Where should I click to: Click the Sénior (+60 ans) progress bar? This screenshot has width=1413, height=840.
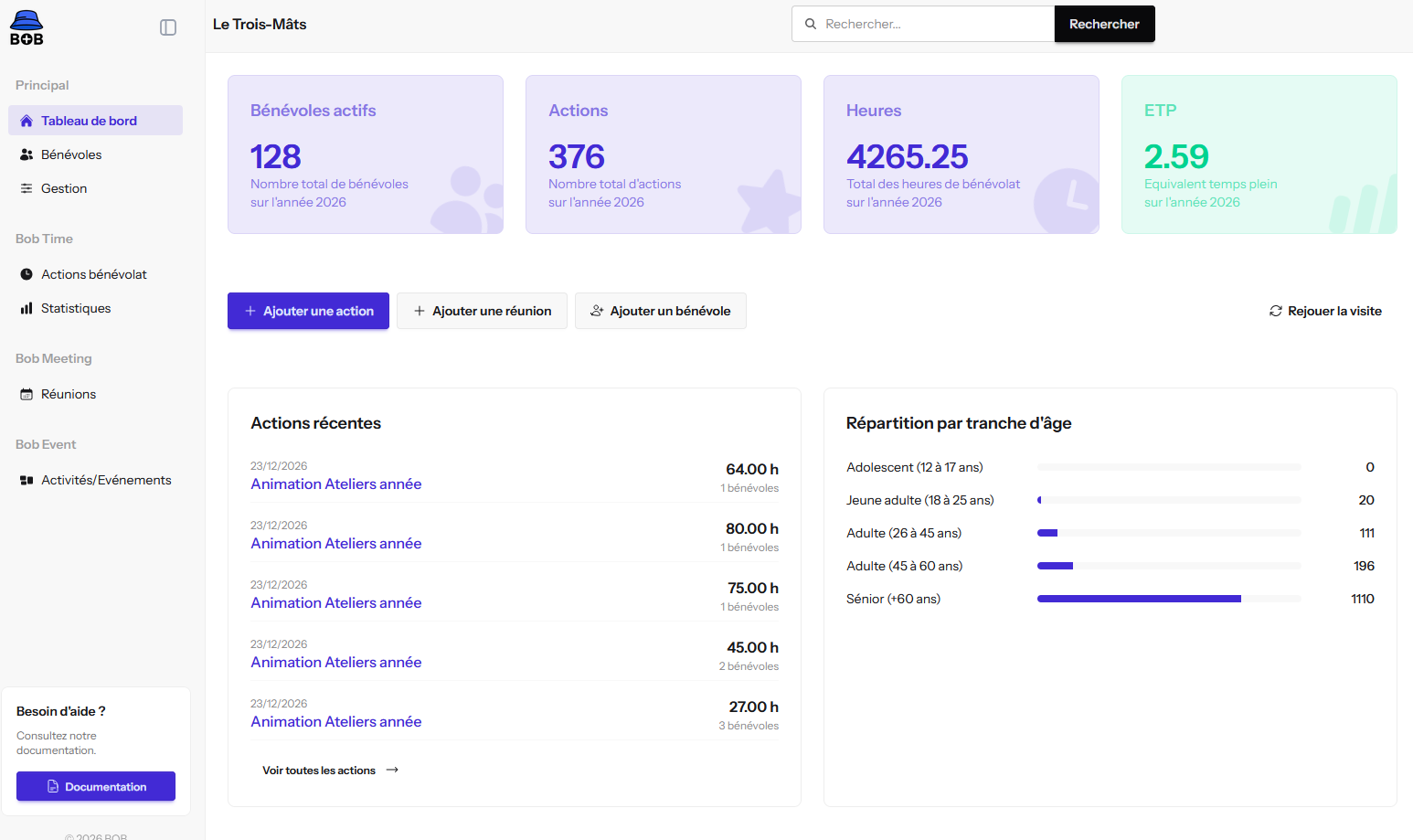(x=1169, y=599)
